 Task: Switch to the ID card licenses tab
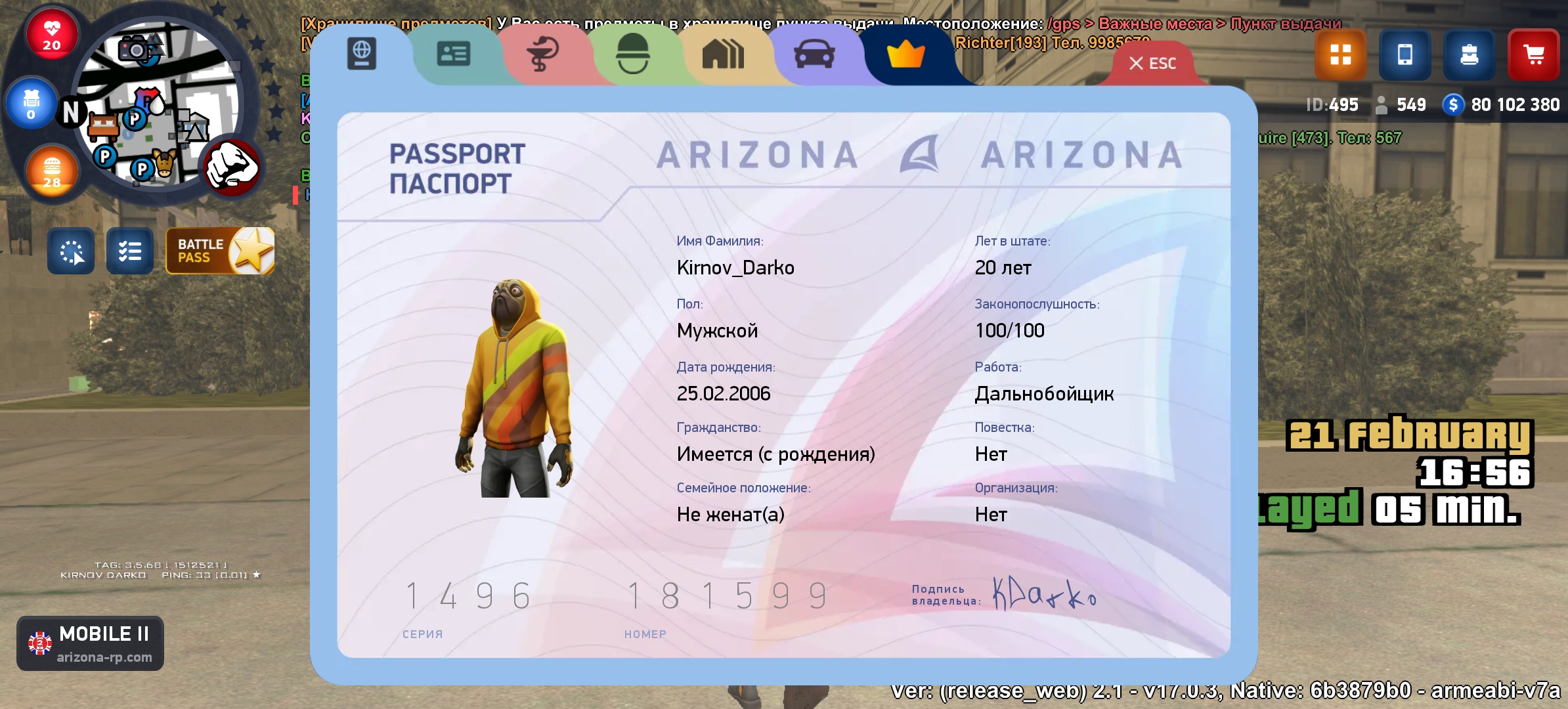453,54
